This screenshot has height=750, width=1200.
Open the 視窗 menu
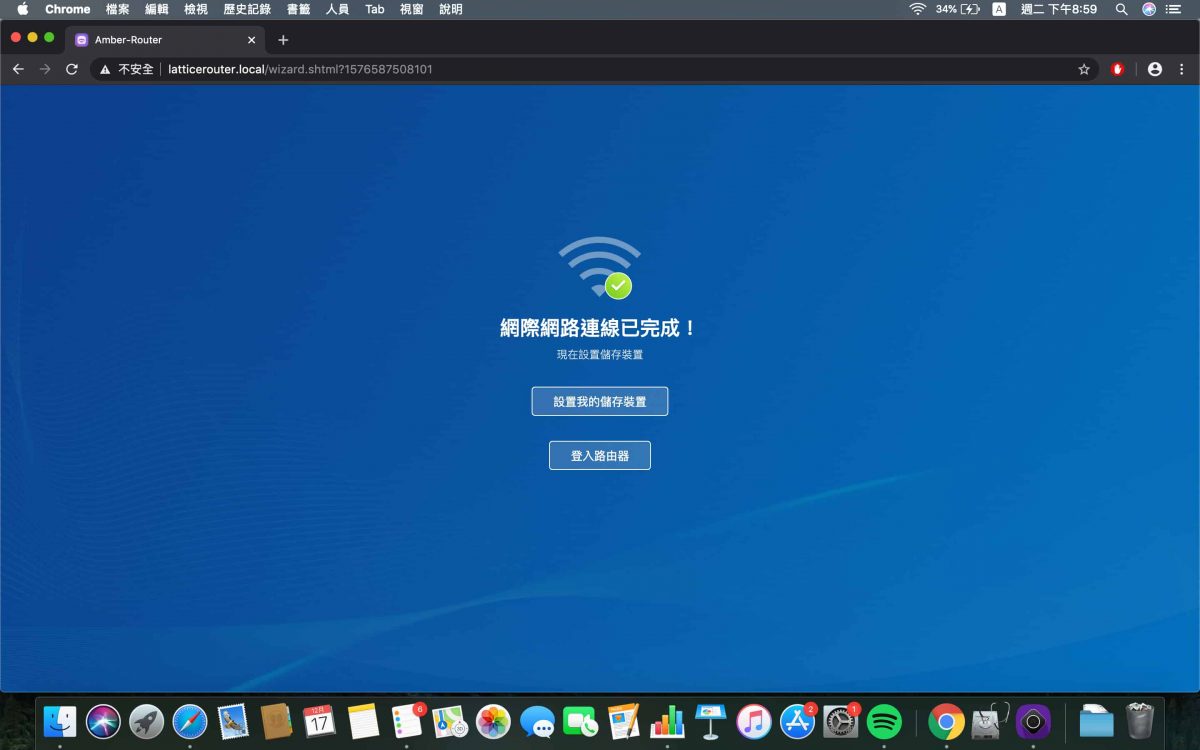412,9
